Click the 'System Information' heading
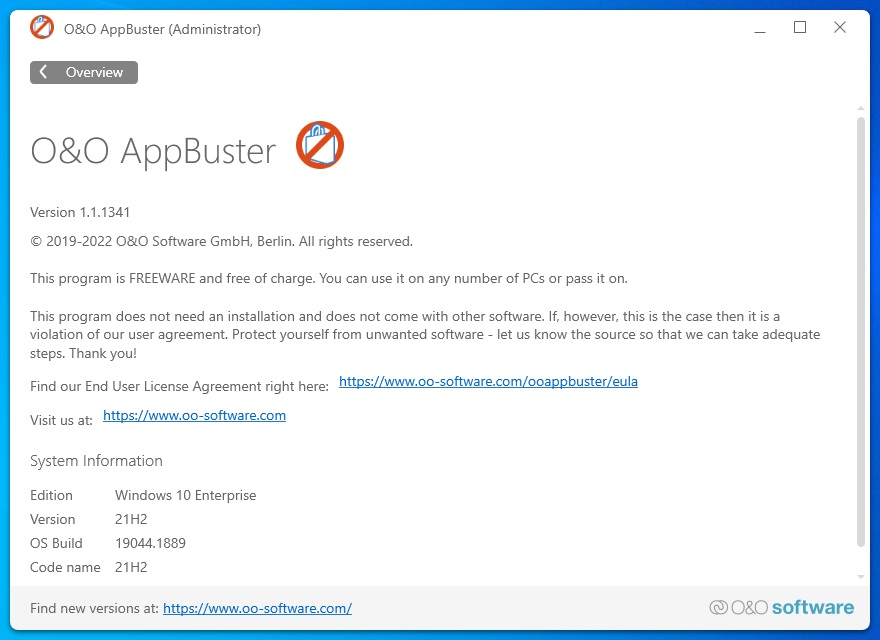 (x=97, y=461)
